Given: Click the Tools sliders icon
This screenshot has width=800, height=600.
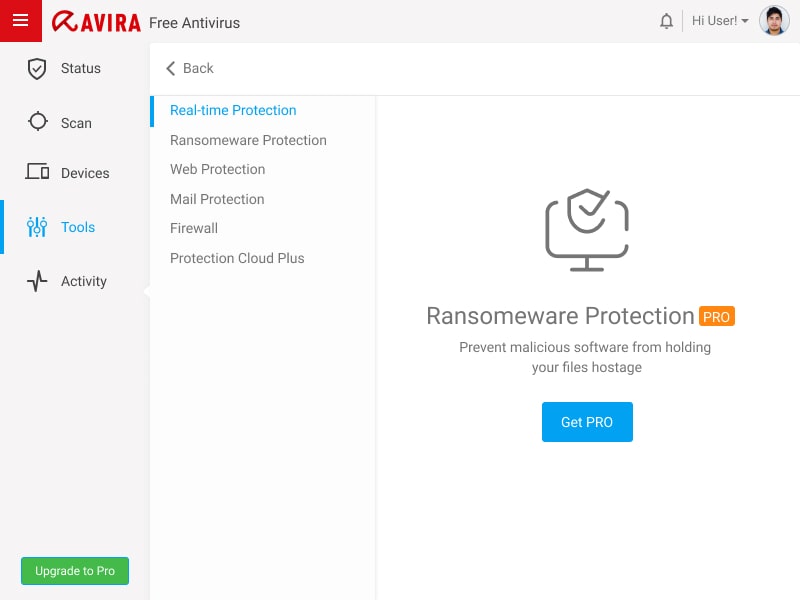Looking at the screenshot, I should pyautogui.click(x=37, y=227).
